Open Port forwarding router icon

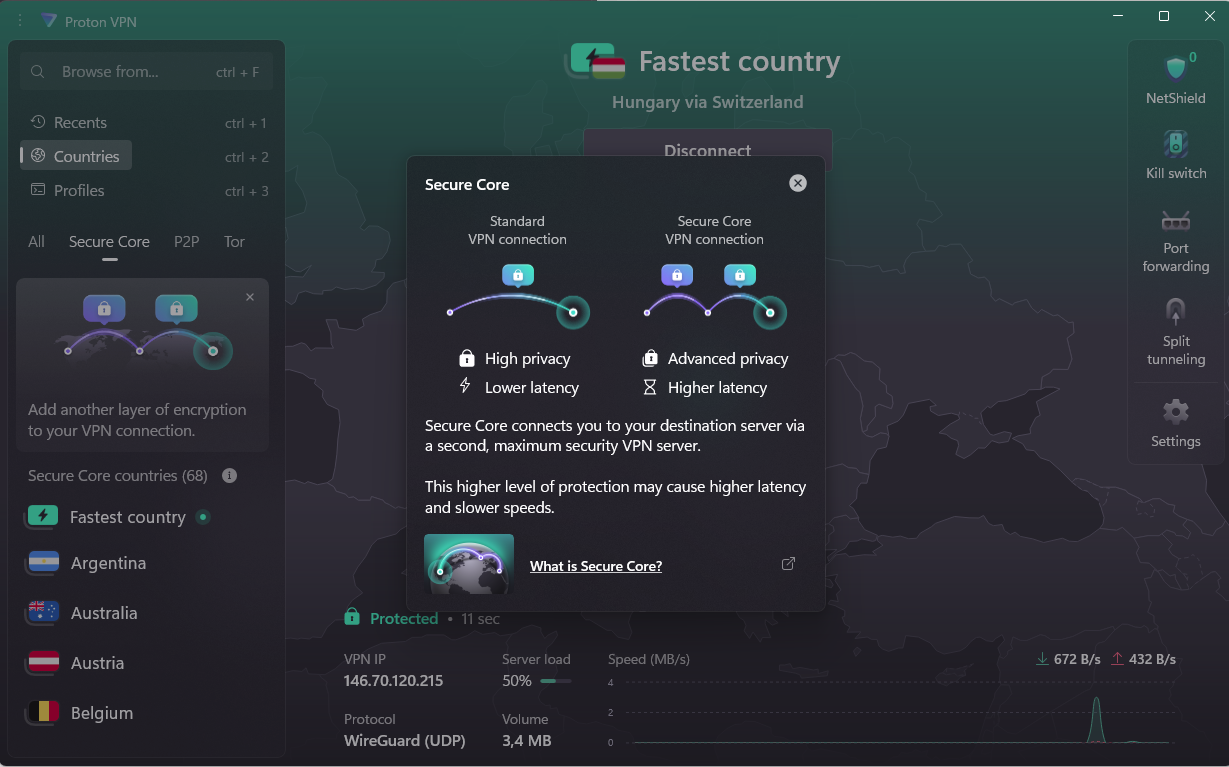[x=1176, y=221]
